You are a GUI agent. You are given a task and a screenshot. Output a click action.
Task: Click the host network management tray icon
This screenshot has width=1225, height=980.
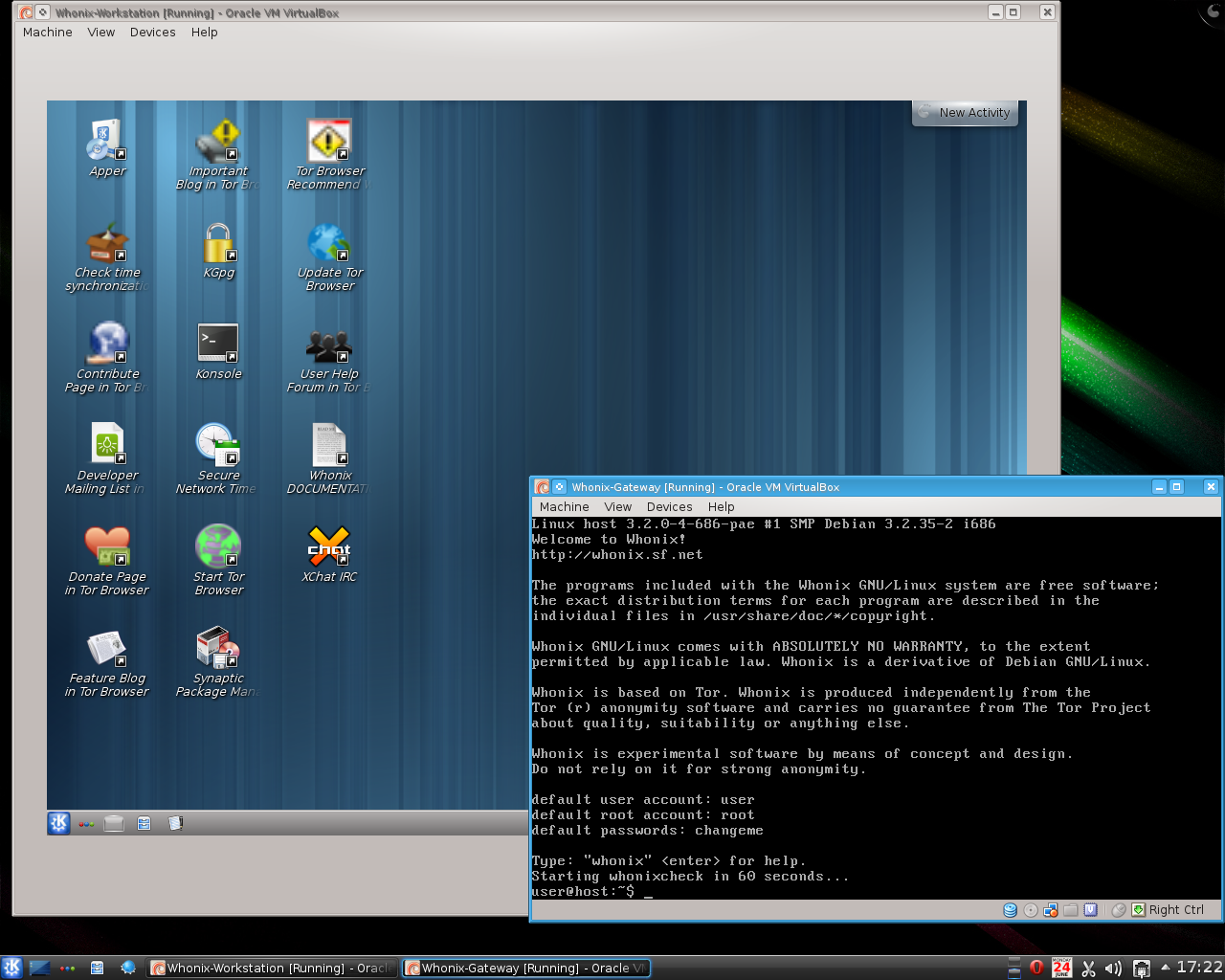click(x=1141, y=969)
